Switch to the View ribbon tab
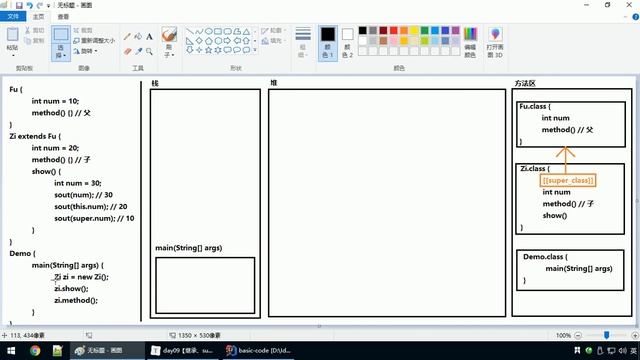This screenshot has height=360, width=640. (x=63, y=17)
